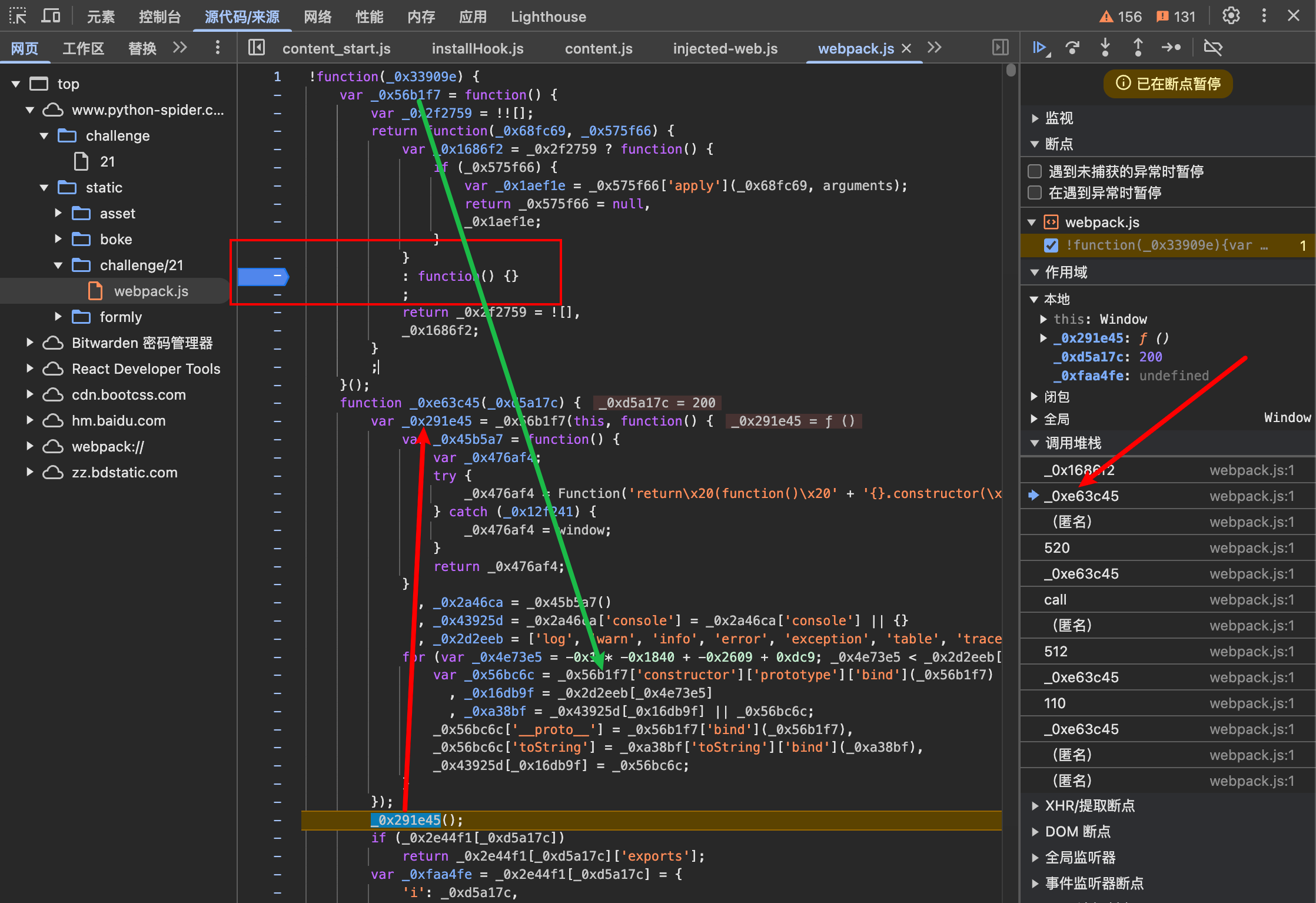Click the resume script execution icon
This screenshot has width=1316, height=903.
click(x=1041, y=48)
